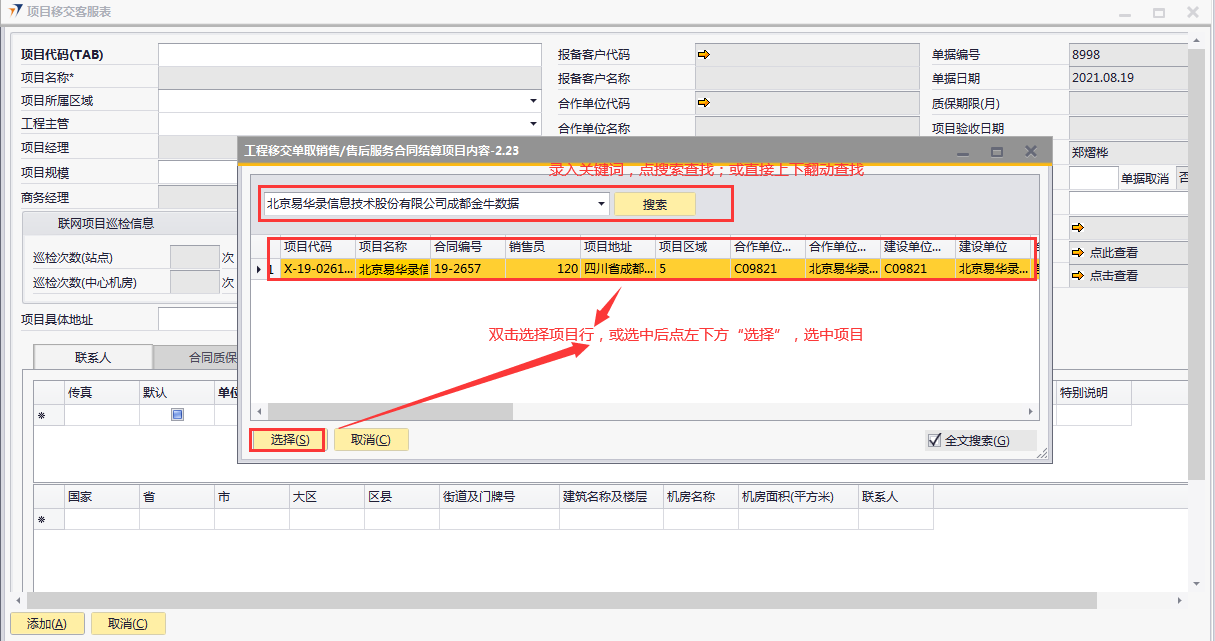Maximize the 工程移交单取销售 dialog window

(x=997, y=151)
